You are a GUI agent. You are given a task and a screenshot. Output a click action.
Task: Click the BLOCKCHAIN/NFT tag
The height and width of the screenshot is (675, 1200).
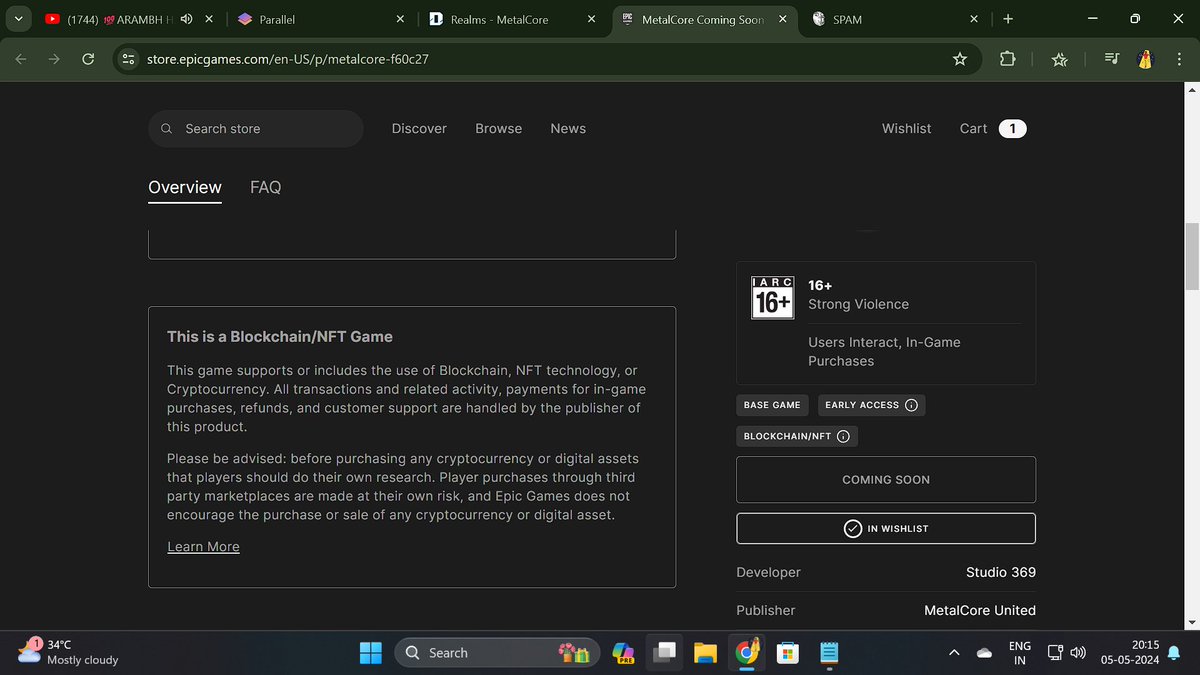tap(797, 436)
